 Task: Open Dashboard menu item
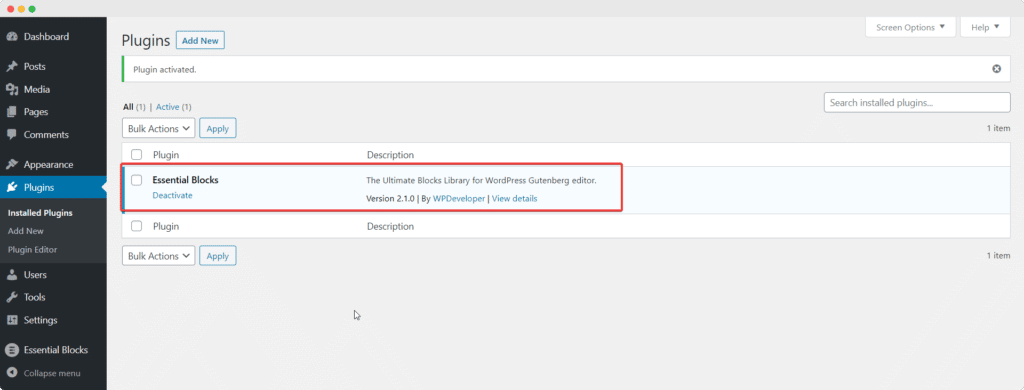pos(46,37)
